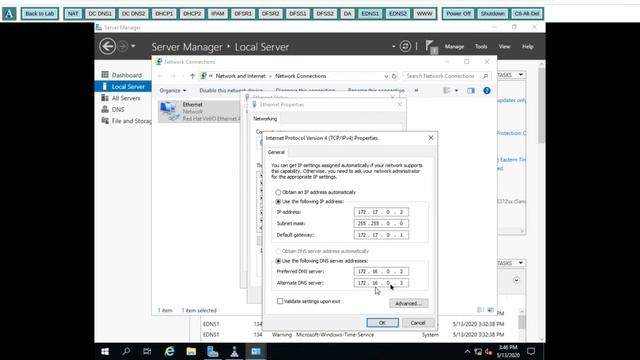Viewport: 640px width, 360px height.
Task: Send Ctrl-Alt-Del to the machine
Action: 527,13
